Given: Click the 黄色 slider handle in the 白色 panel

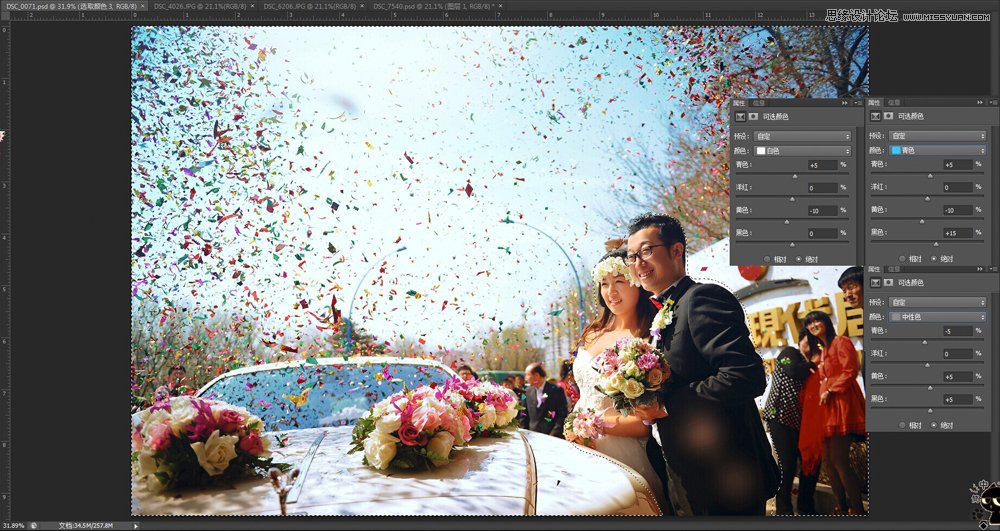Looking at the screenshot, I should click(x=786, y=222).
